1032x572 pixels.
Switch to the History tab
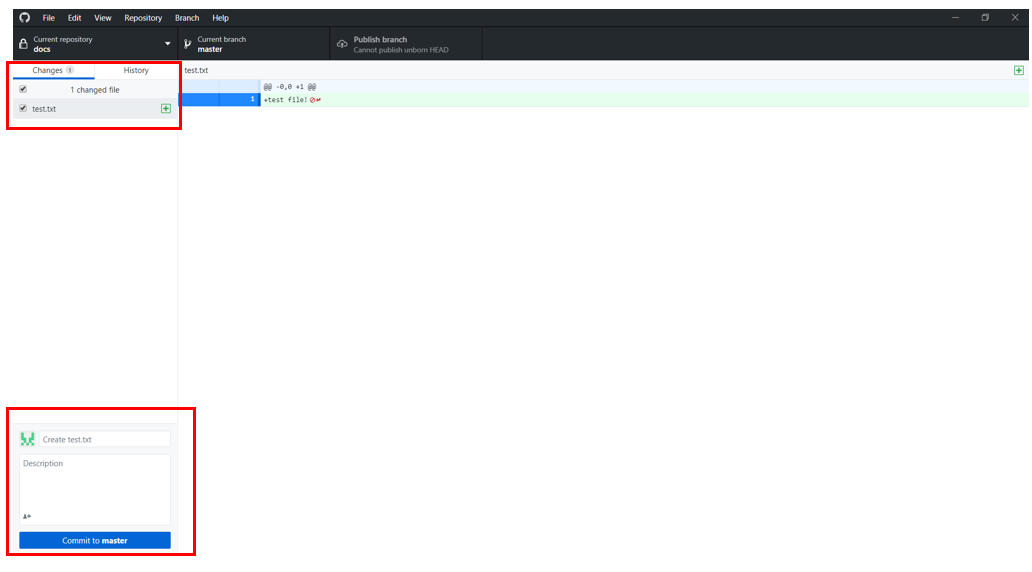tap(136, 71)
